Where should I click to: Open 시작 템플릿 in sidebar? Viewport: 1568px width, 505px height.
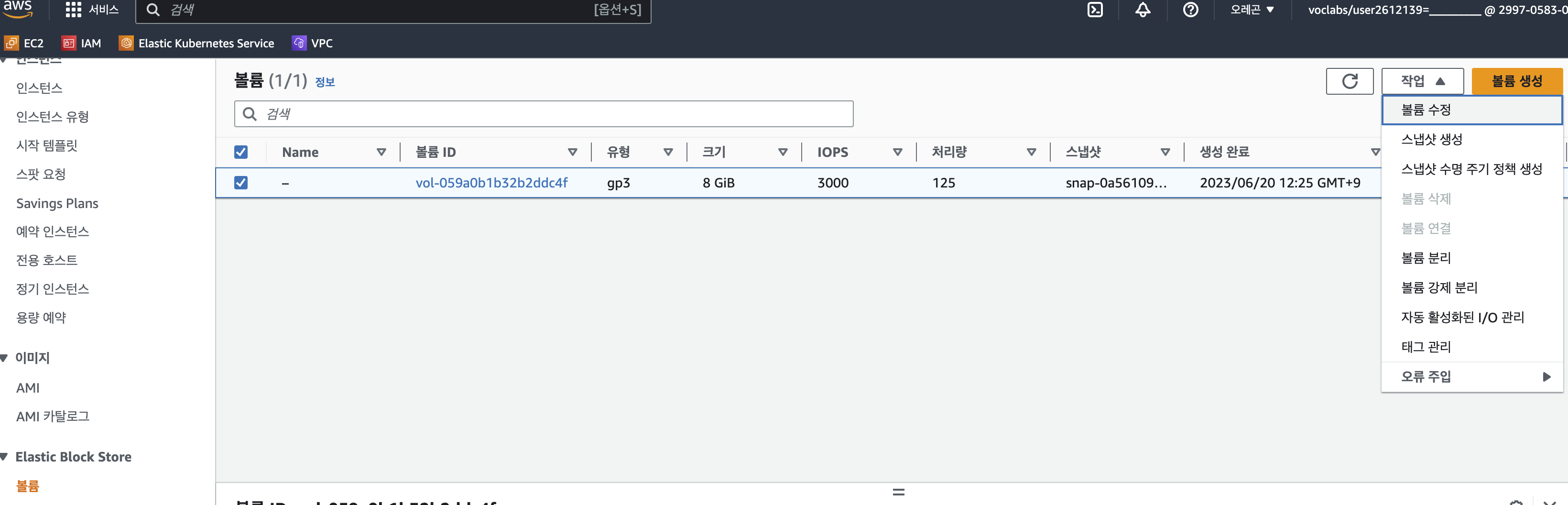pos(47,145)
